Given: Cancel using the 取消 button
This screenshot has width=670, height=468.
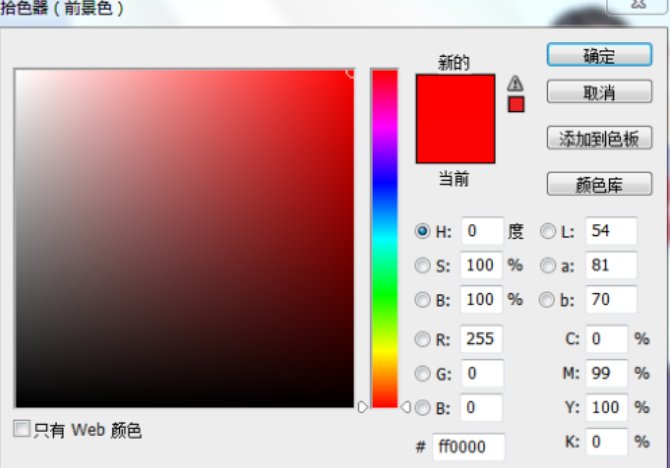Looking at the screenshot, I should 599,91.
